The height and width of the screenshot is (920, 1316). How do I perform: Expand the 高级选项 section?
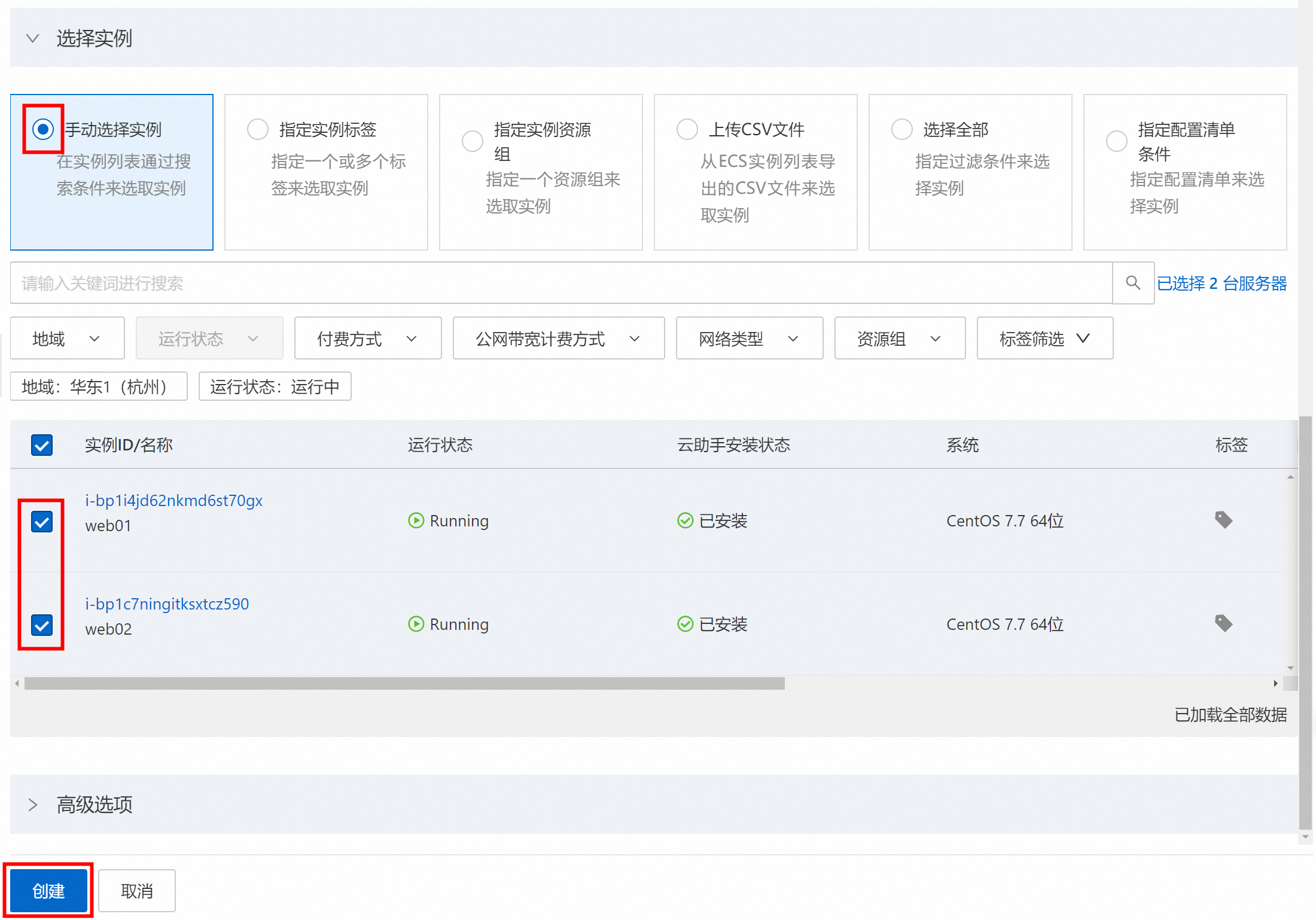pos(33,805)
